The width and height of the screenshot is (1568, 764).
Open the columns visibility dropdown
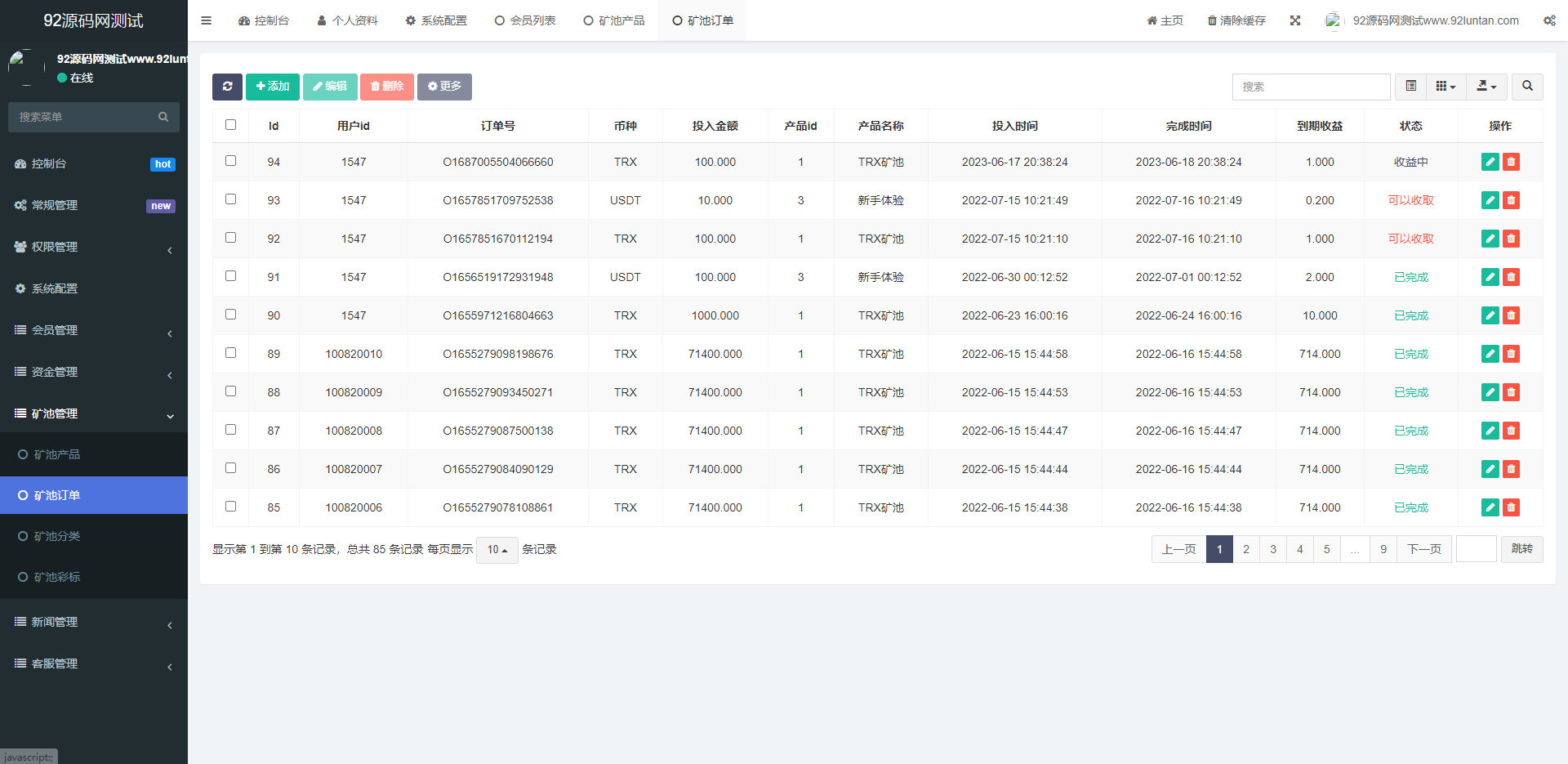click(x=1445, y=87)
